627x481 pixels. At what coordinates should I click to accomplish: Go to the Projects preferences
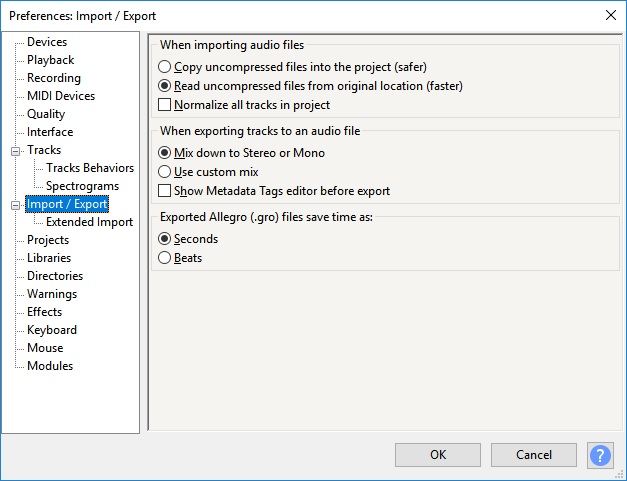48,240
